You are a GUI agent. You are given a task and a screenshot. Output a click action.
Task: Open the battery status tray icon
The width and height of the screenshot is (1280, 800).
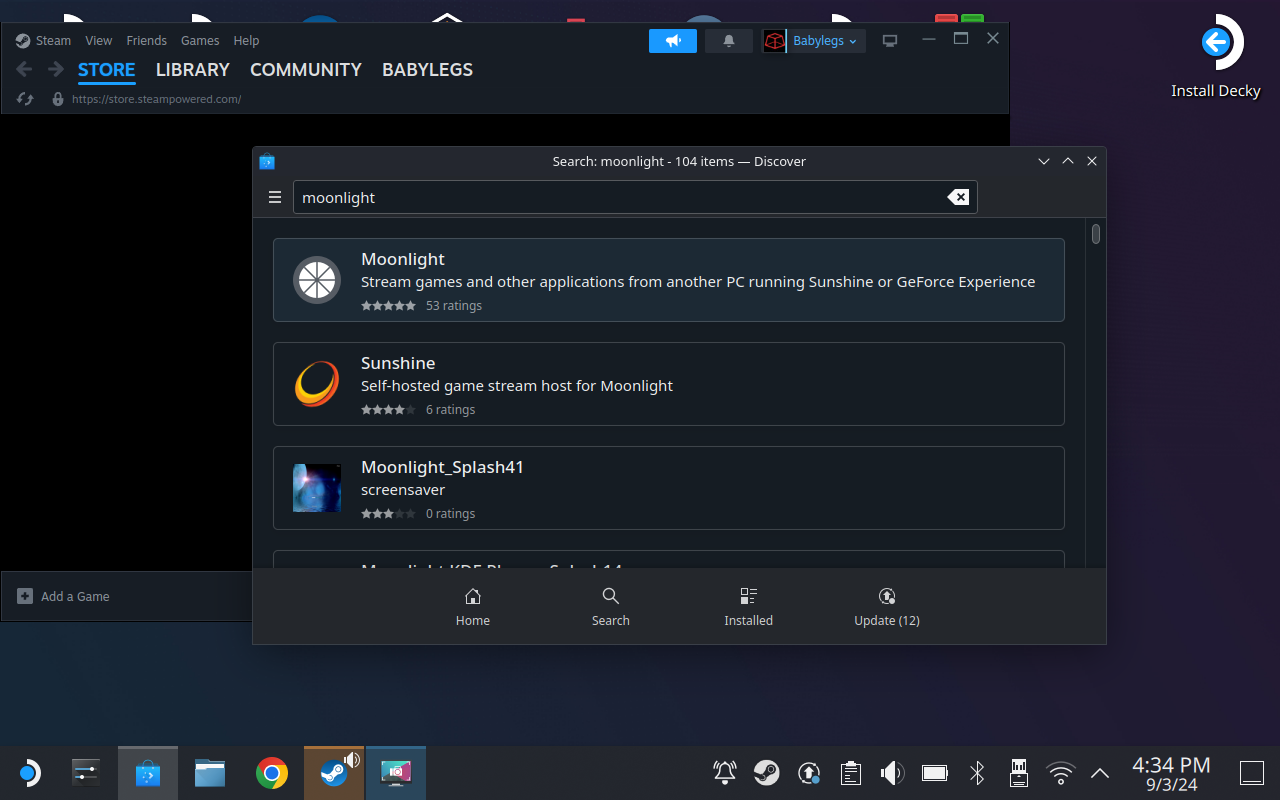coord(935,773)
